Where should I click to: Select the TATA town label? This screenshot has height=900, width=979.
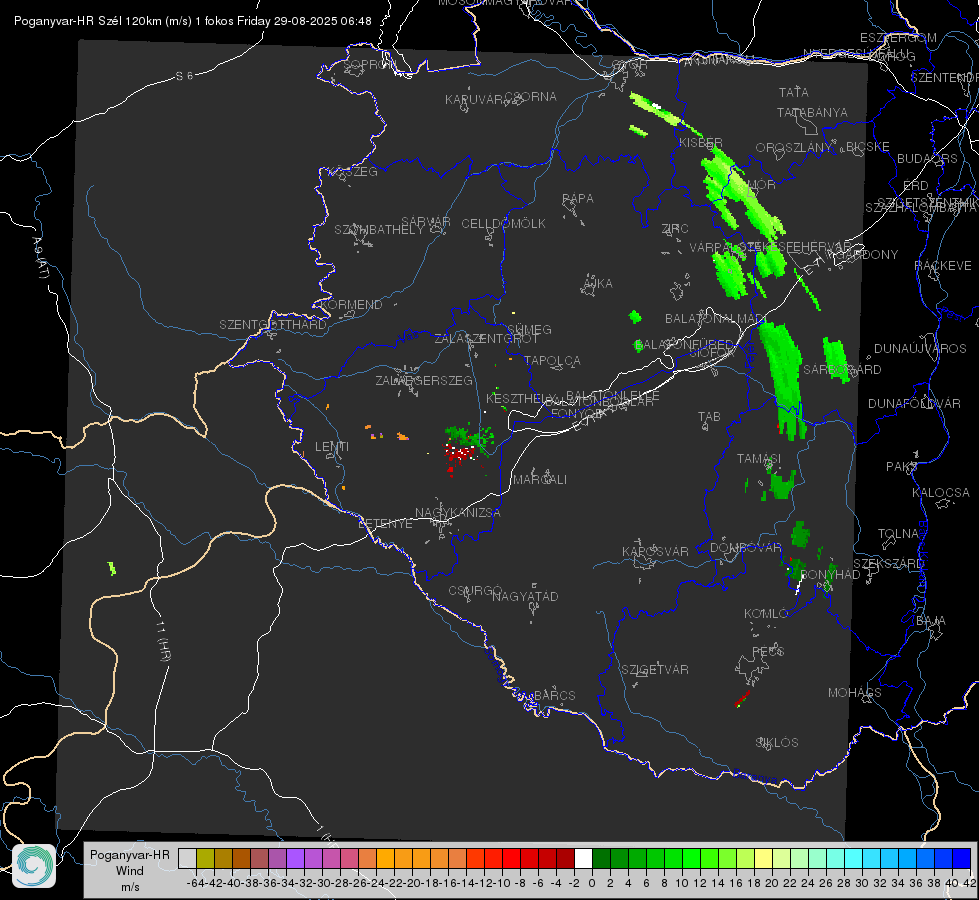[x=794, y=92]
